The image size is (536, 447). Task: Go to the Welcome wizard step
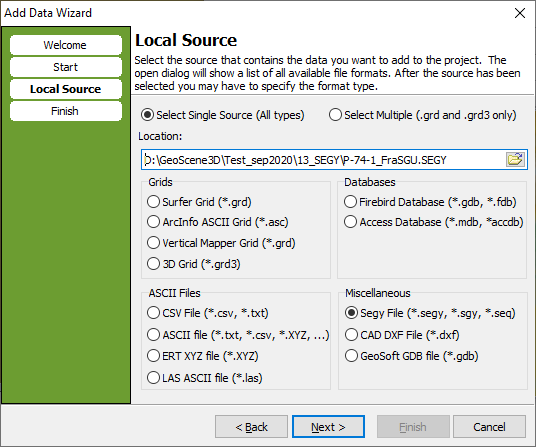(x=66, y=45)
